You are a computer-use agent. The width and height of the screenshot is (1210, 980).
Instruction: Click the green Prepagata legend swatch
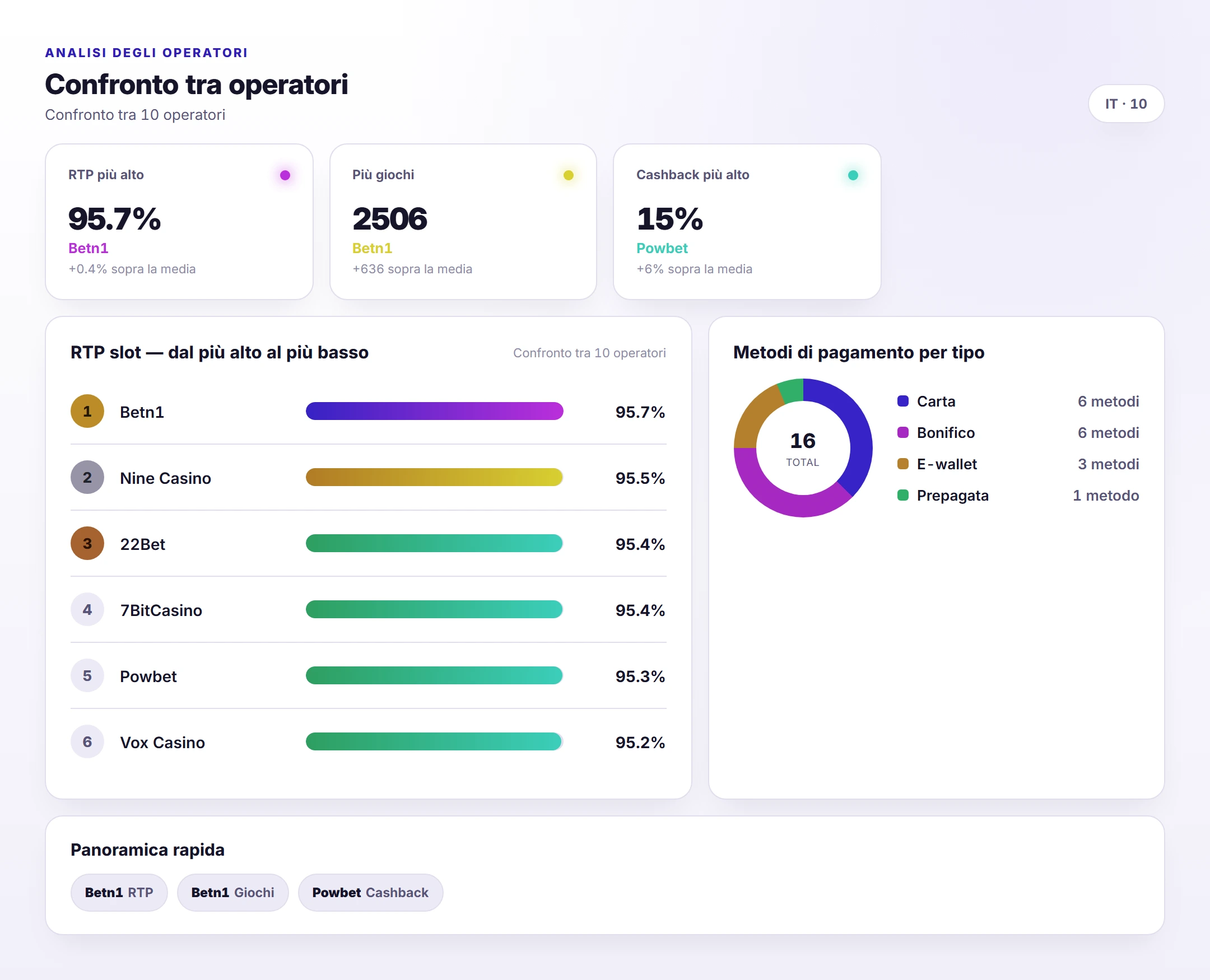point(903,495)
